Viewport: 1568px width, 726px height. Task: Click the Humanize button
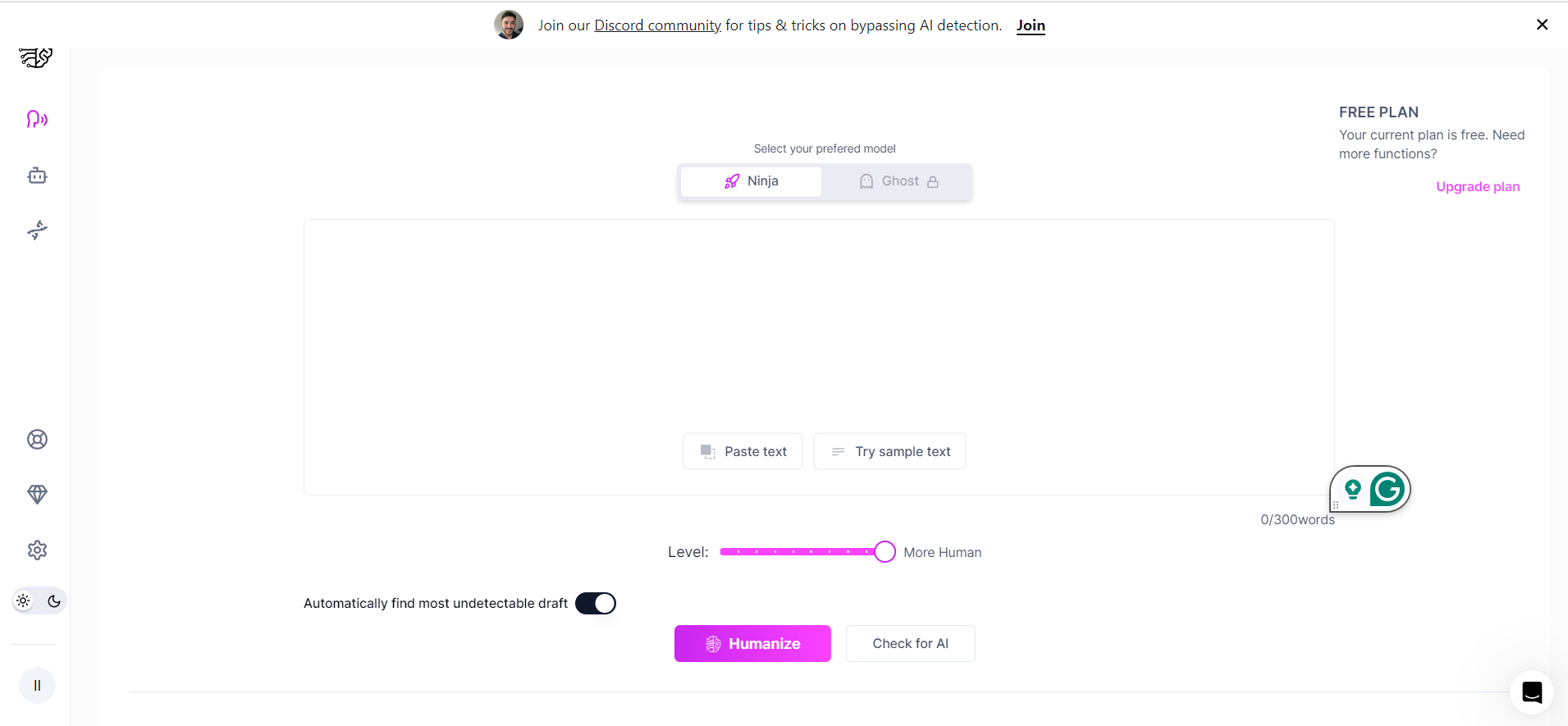point(752,643)
